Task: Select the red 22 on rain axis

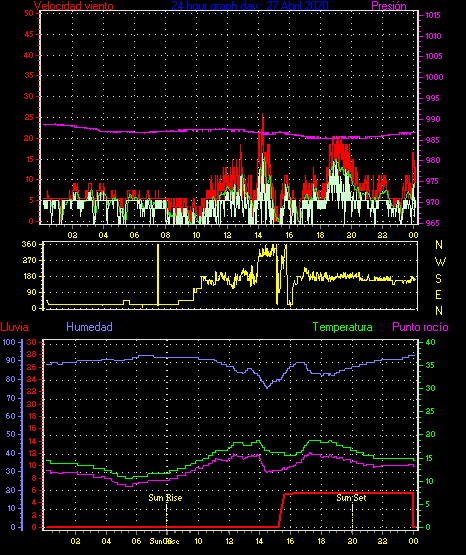Action: pos(31,391)
